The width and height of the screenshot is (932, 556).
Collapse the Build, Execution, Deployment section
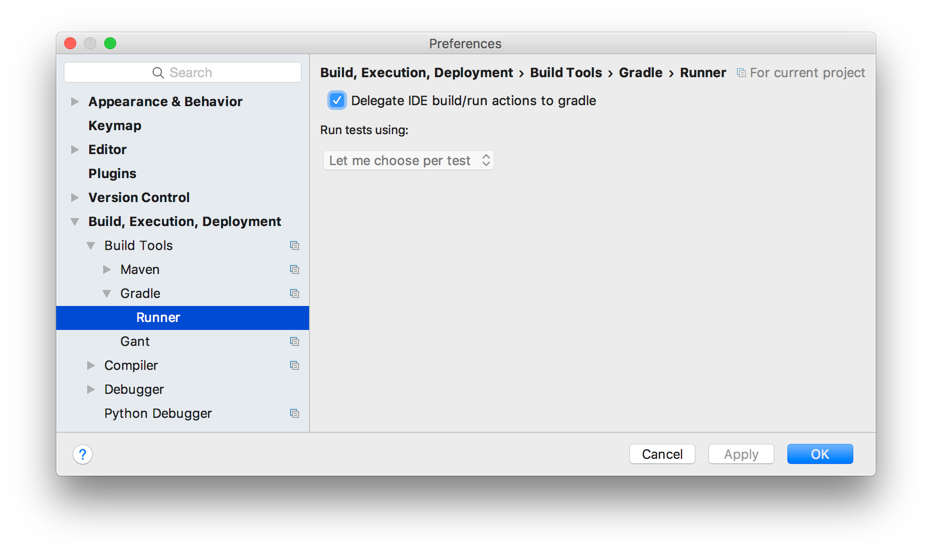75,221
